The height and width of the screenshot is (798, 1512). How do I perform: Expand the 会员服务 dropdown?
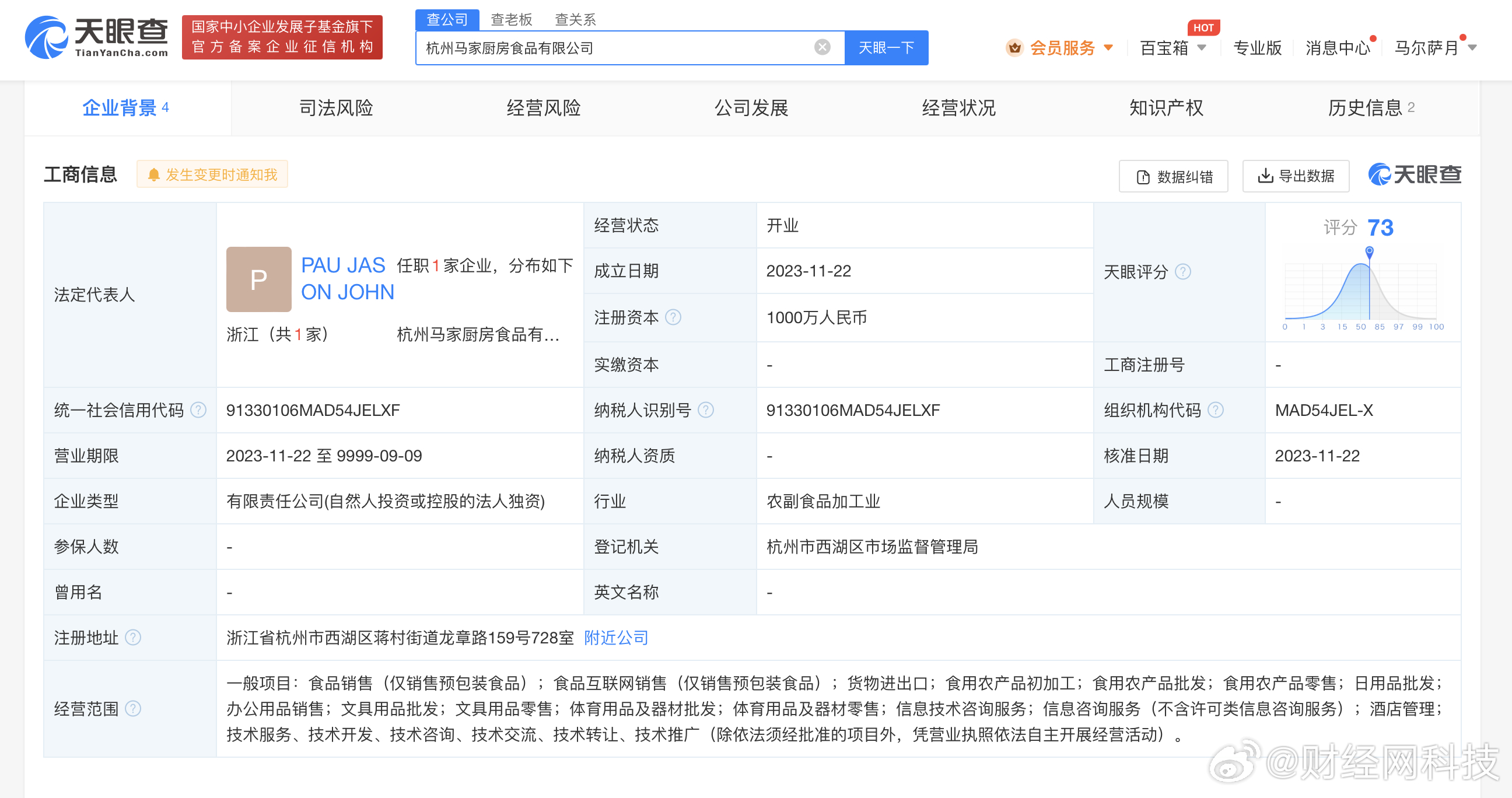tap(1062, 47)
